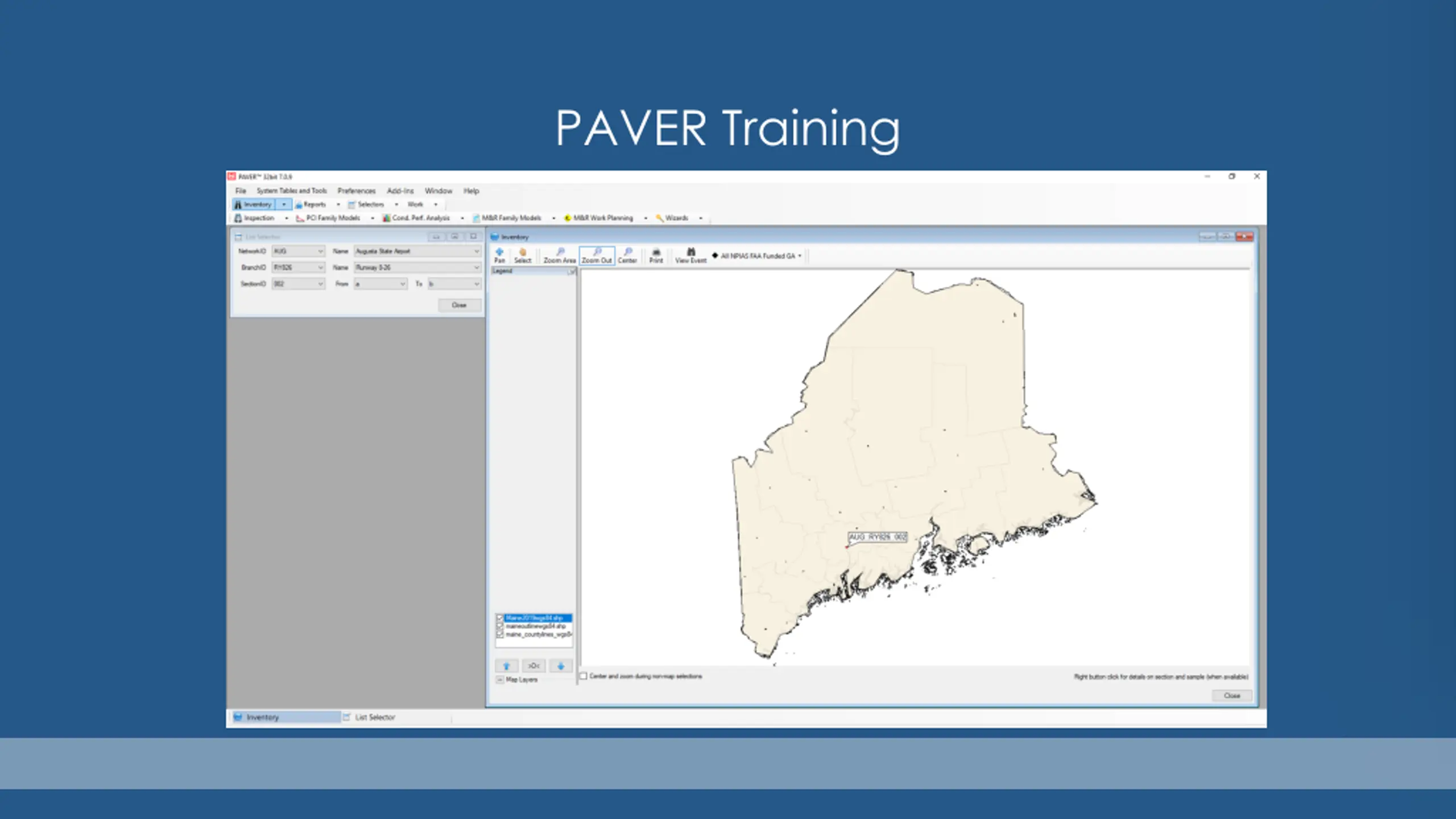The height and width of the screenshot is (819, 1456).
Task: Open M&R Family Models
Action: point(507,218)
